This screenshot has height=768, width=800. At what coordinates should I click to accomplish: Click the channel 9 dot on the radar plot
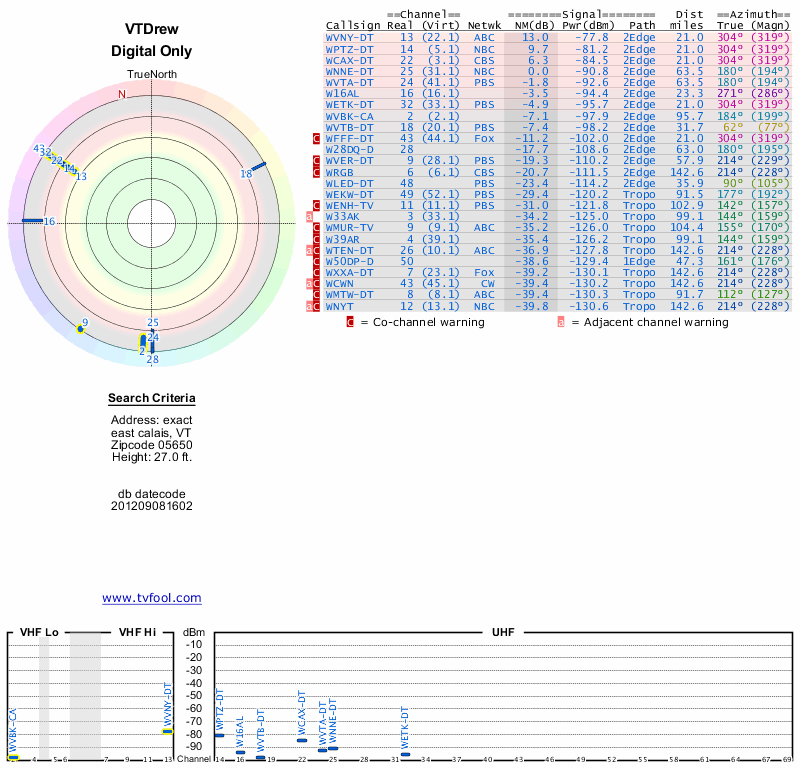pyautogui.click(x=80, y=328)
